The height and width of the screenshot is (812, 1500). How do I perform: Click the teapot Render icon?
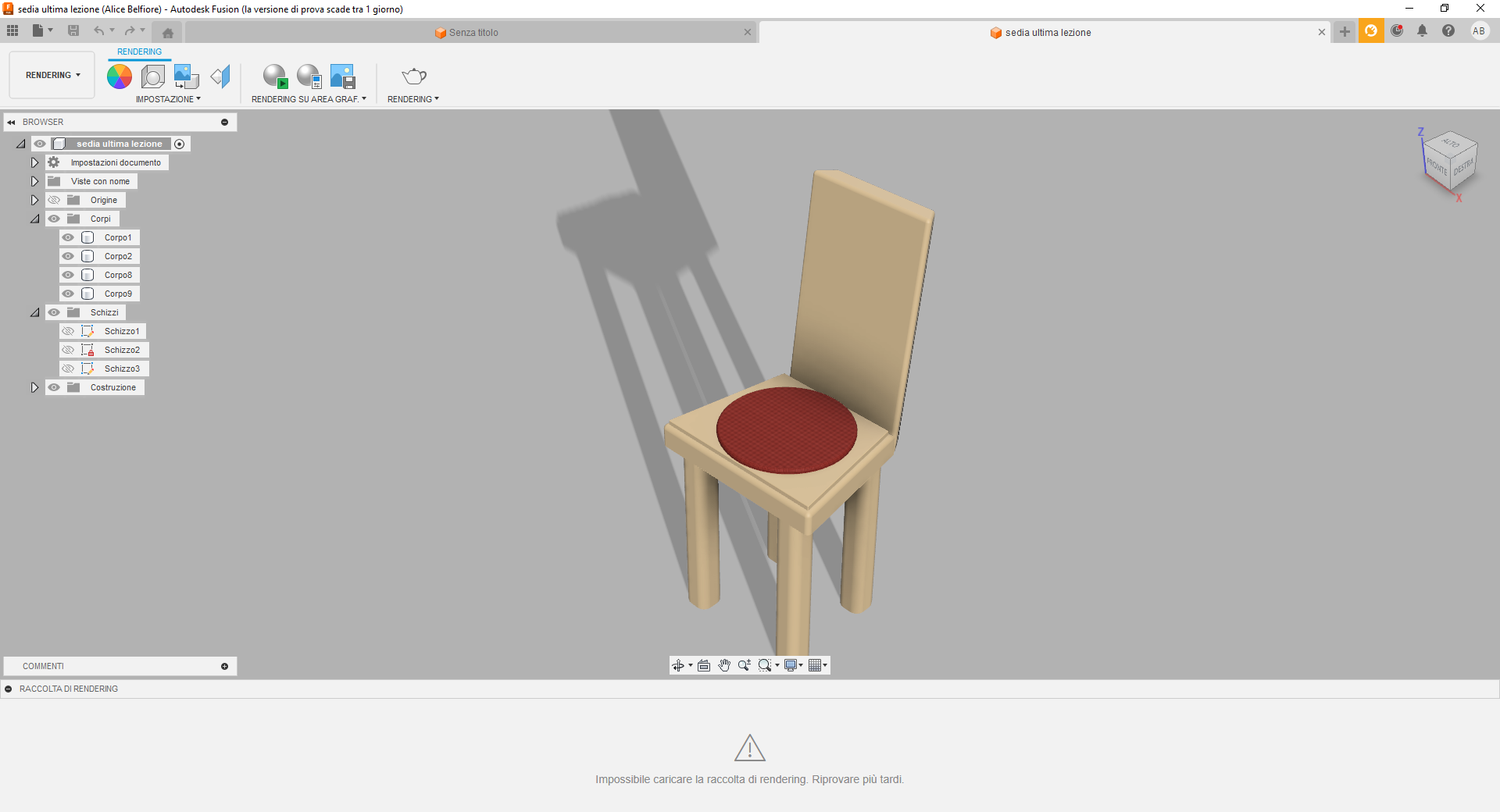(413, 77)
